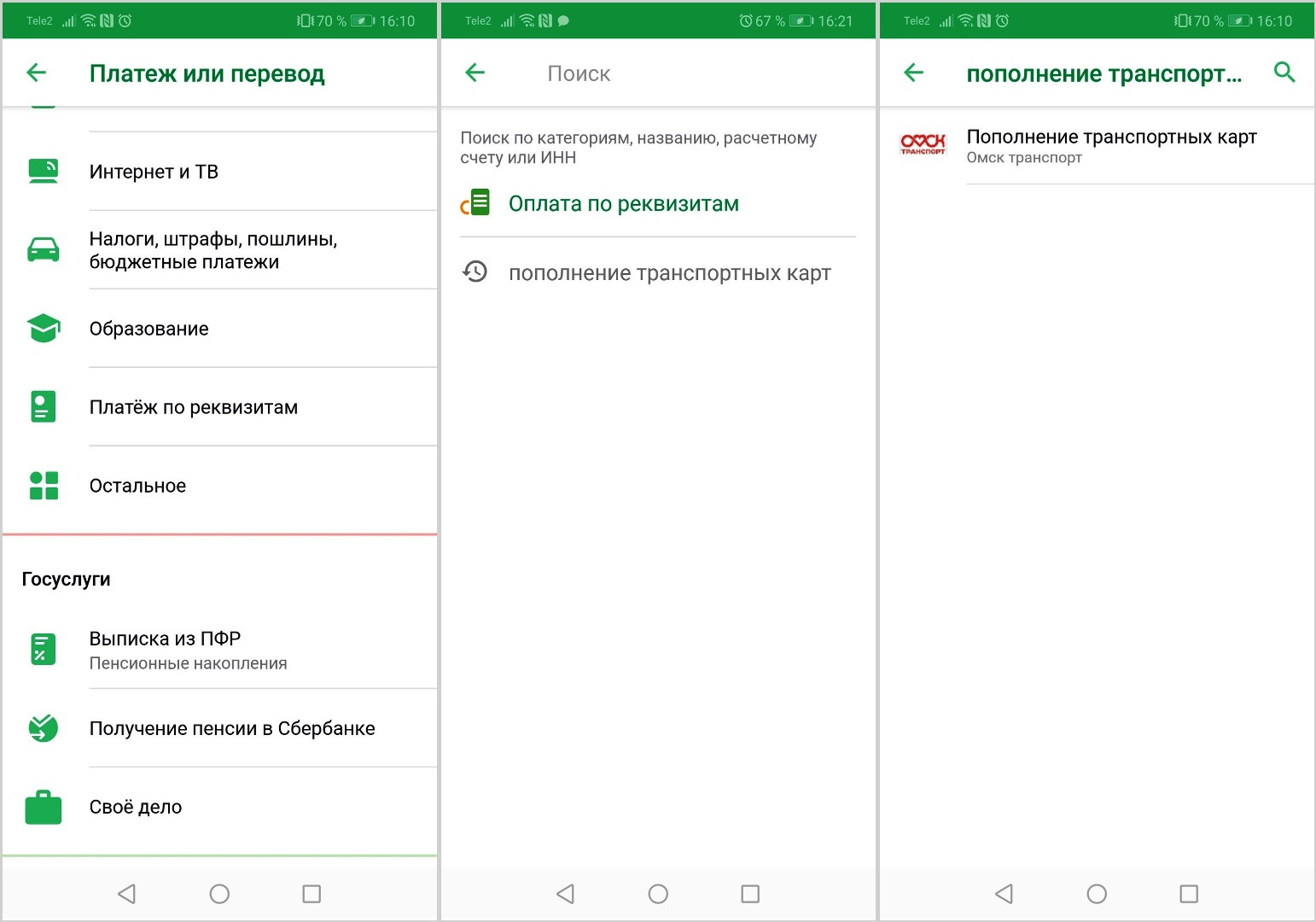The image size is (1316, 922).
Task: Tap the graduation cap Образование icon
Action: pos(44,329)
